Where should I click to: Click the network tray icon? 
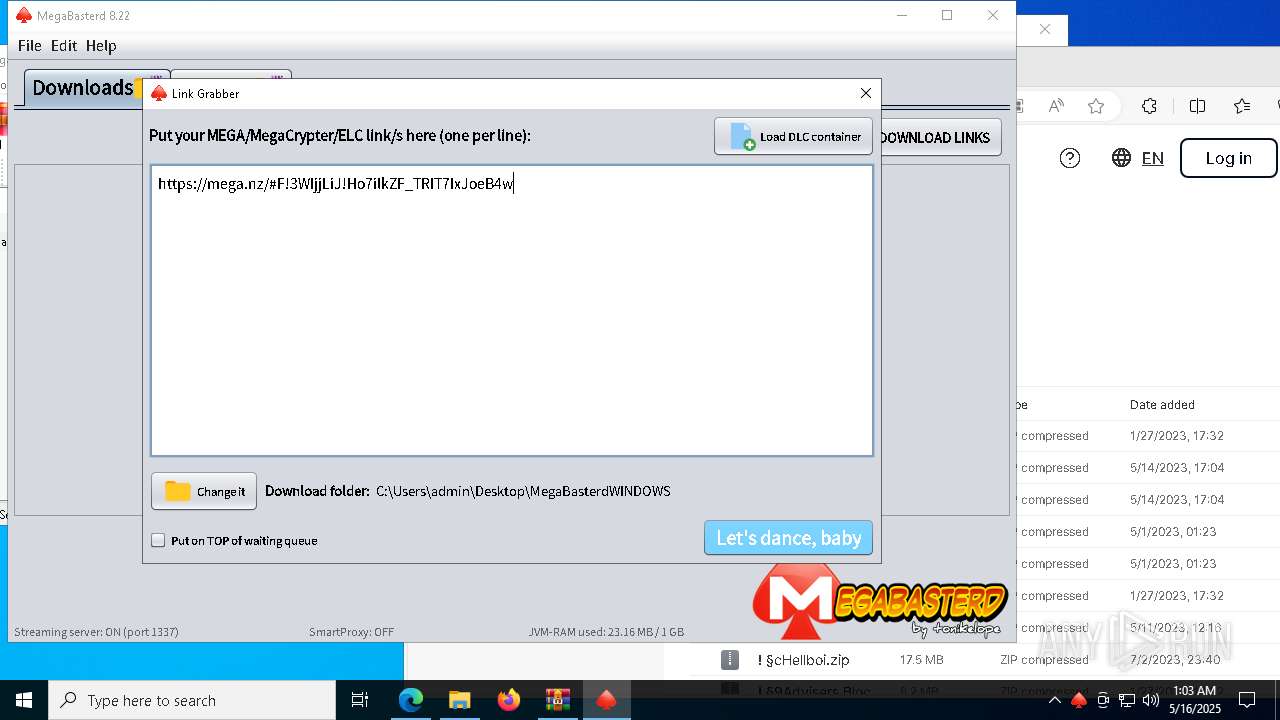point(1127,700)
